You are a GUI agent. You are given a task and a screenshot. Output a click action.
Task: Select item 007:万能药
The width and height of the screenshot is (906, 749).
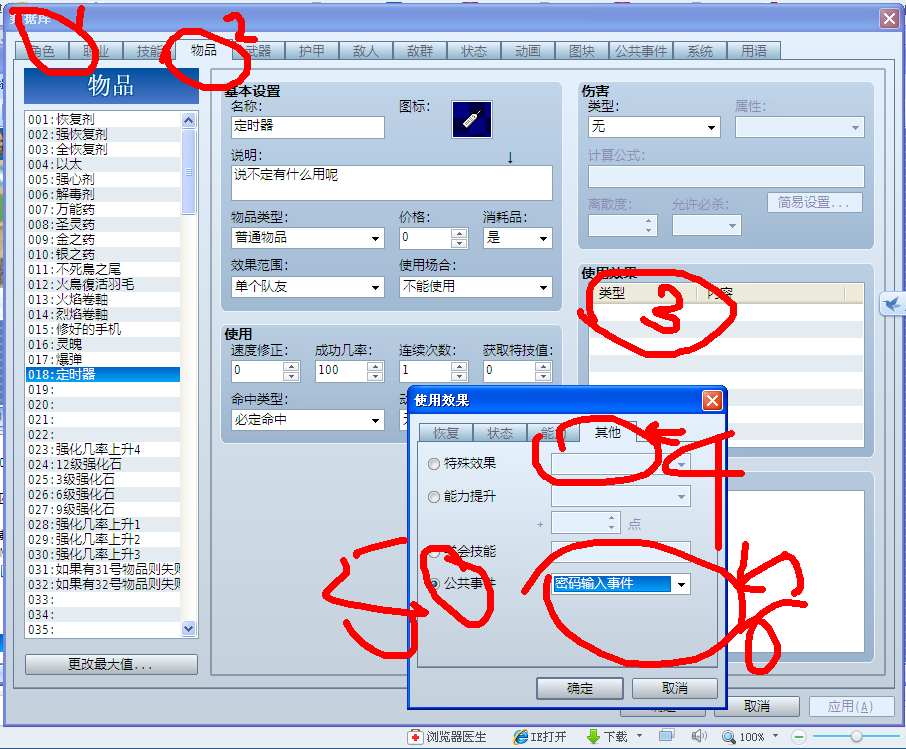click(103, 210)
